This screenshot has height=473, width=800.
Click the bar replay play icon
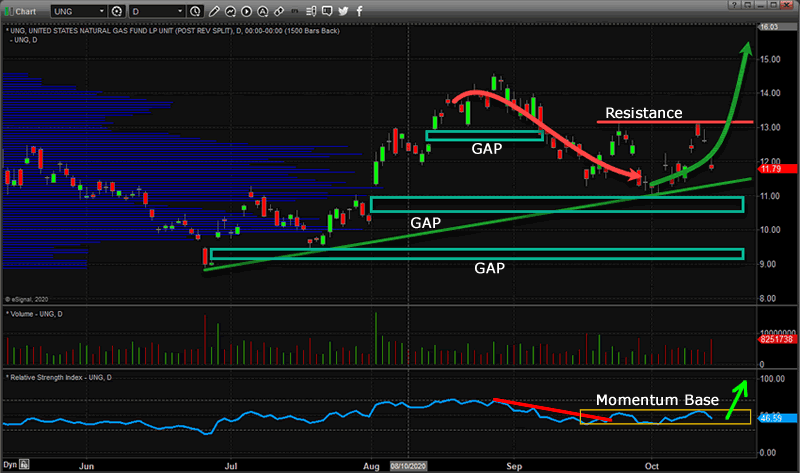(x=246, y=11)
